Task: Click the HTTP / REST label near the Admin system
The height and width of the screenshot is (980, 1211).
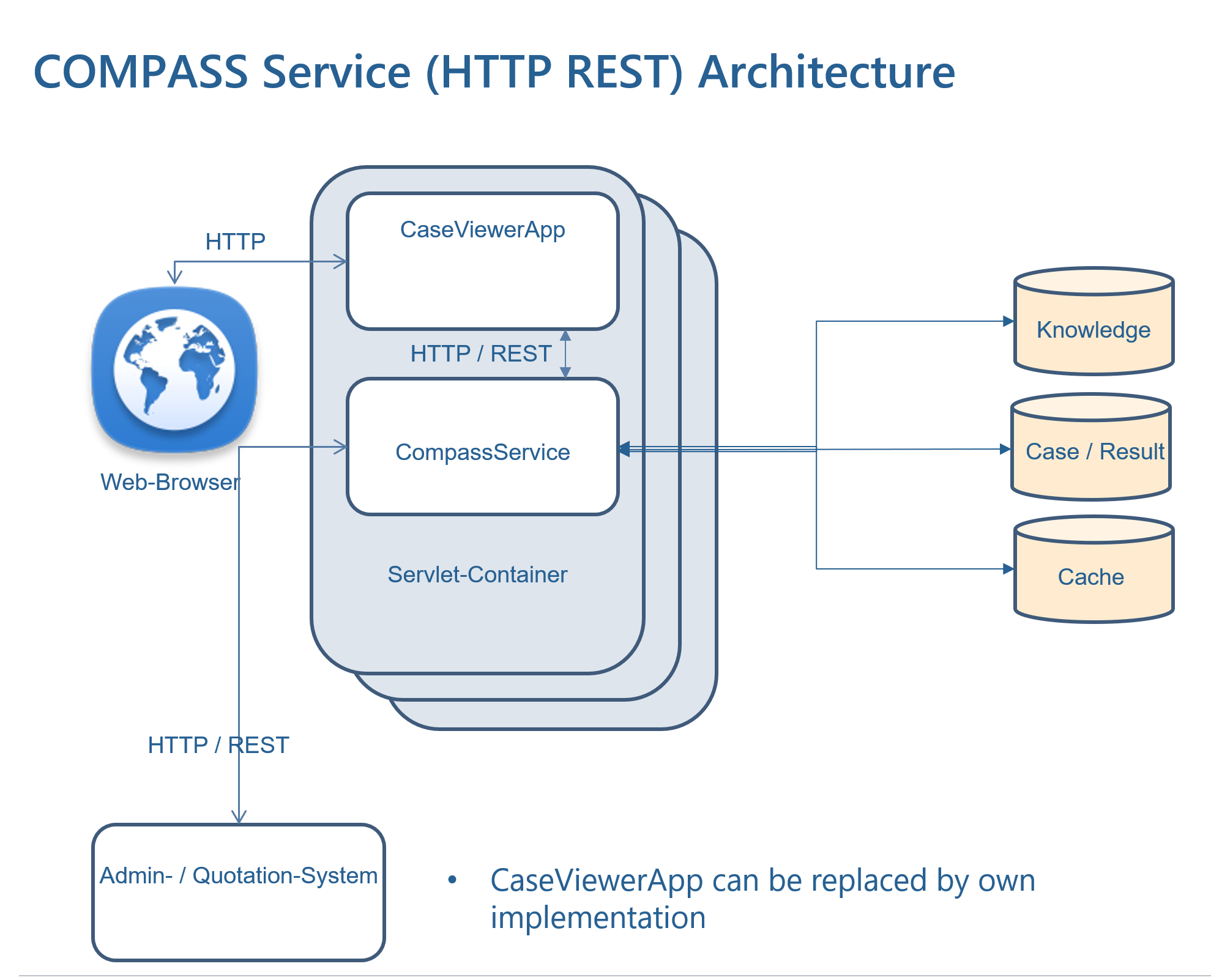Action: pyautogui.click(x=218, y=745)
